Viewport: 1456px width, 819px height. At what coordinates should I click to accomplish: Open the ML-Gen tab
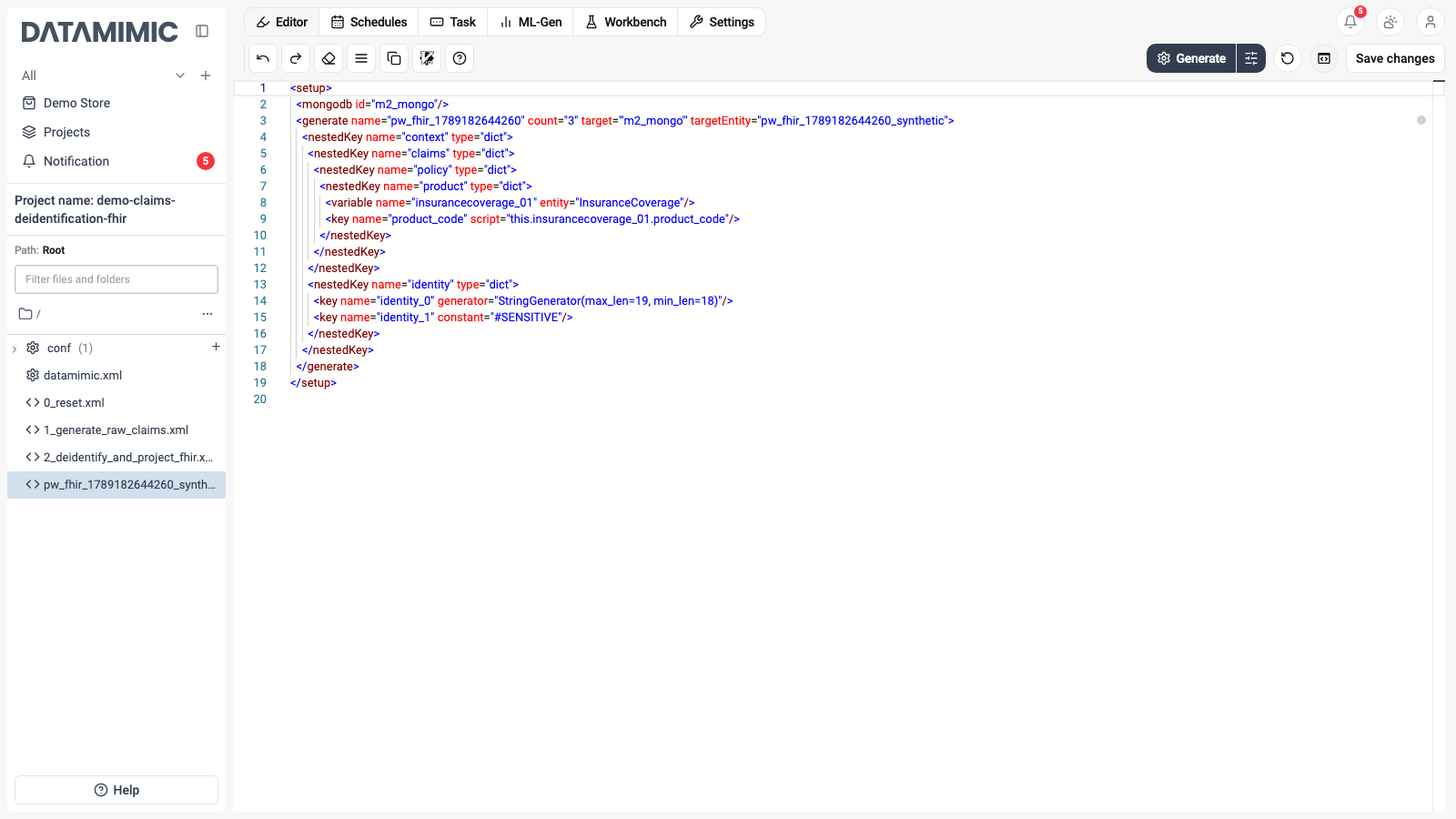(531, 22)
